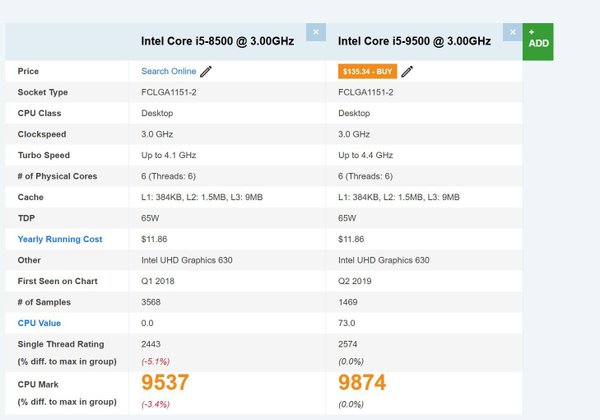Remove the Intel Core i5-8500 column

click(316, 32)
